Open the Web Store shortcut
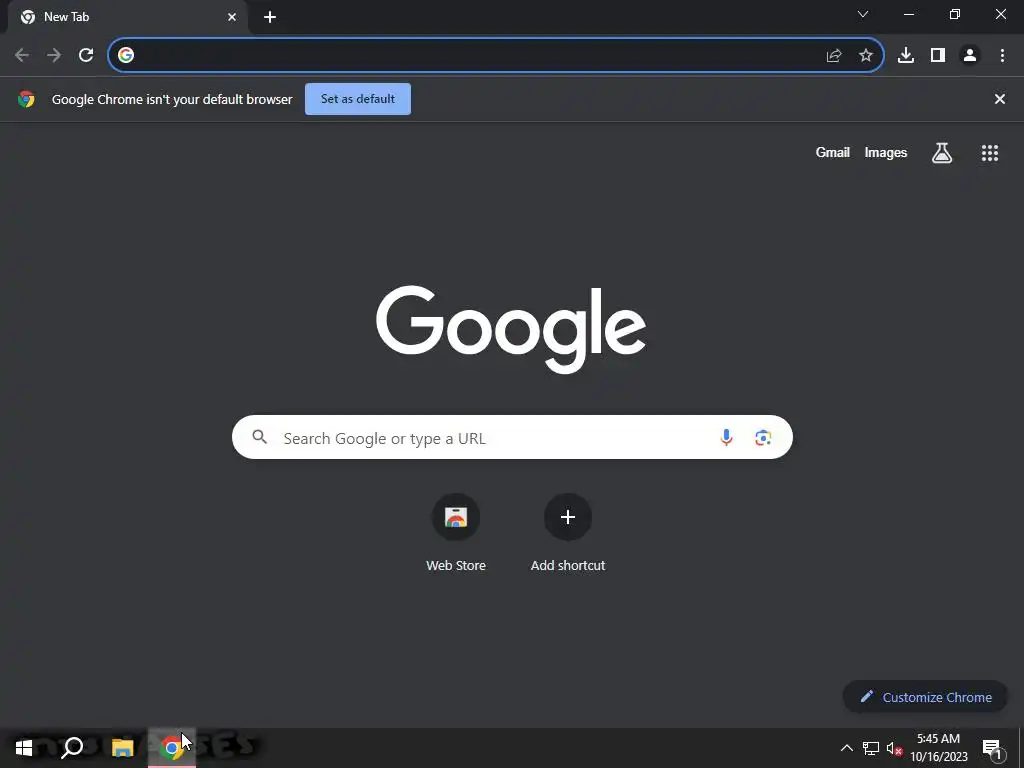 click(x=456, y=533)
